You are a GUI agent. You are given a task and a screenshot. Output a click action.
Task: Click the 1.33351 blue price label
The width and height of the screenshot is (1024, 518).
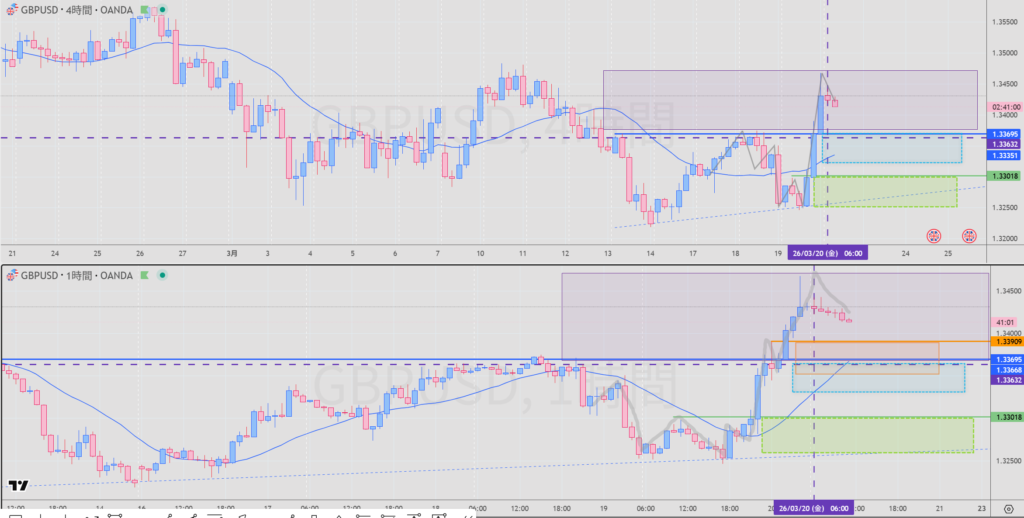tap(1005, 155)
